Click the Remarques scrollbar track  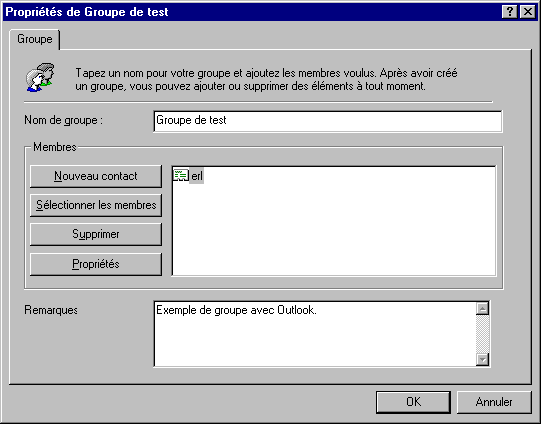coord(482,334)
